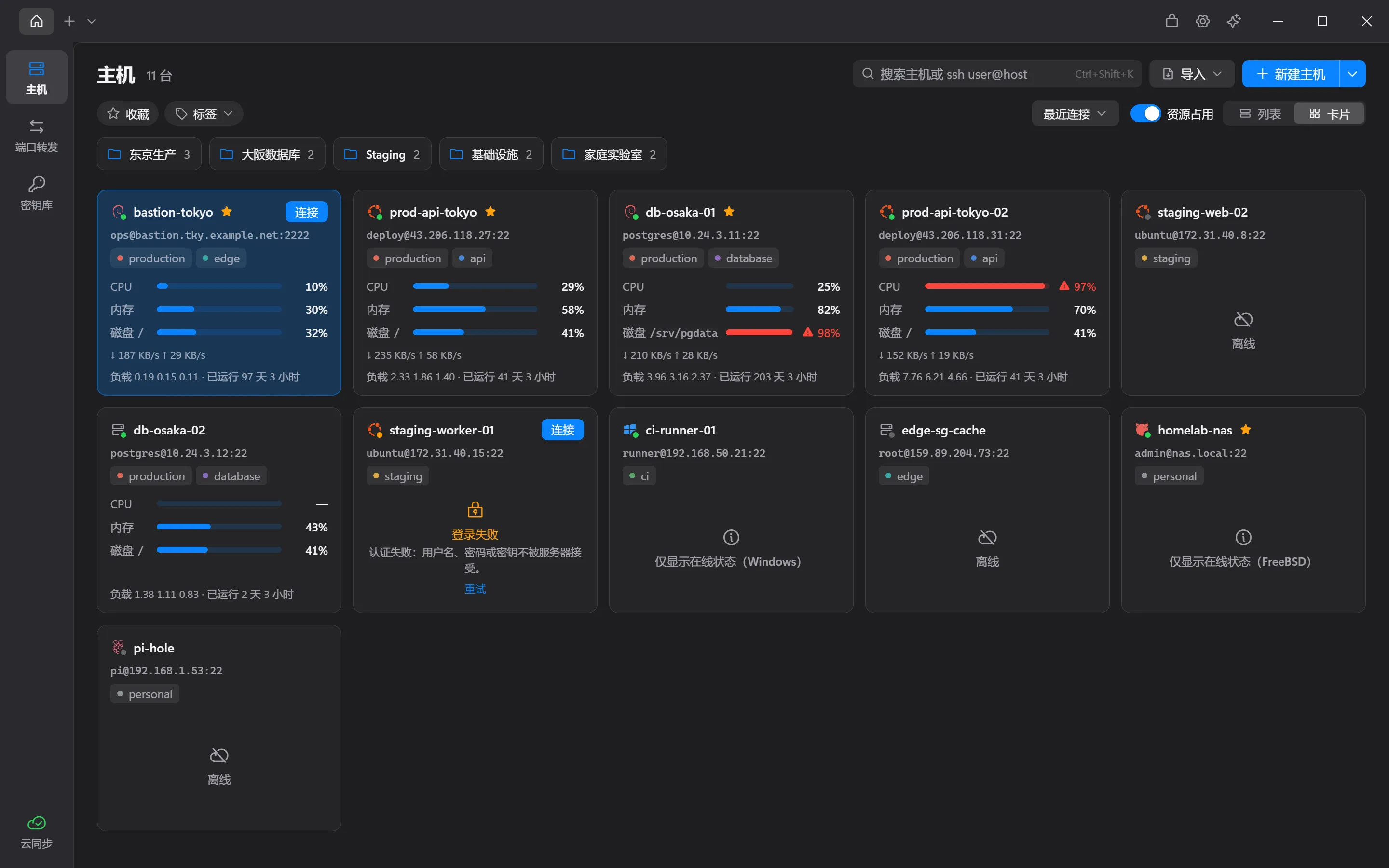Open the 最近连接 sort dropdown
1389x868 pixels.
(x=1075, y=114)
